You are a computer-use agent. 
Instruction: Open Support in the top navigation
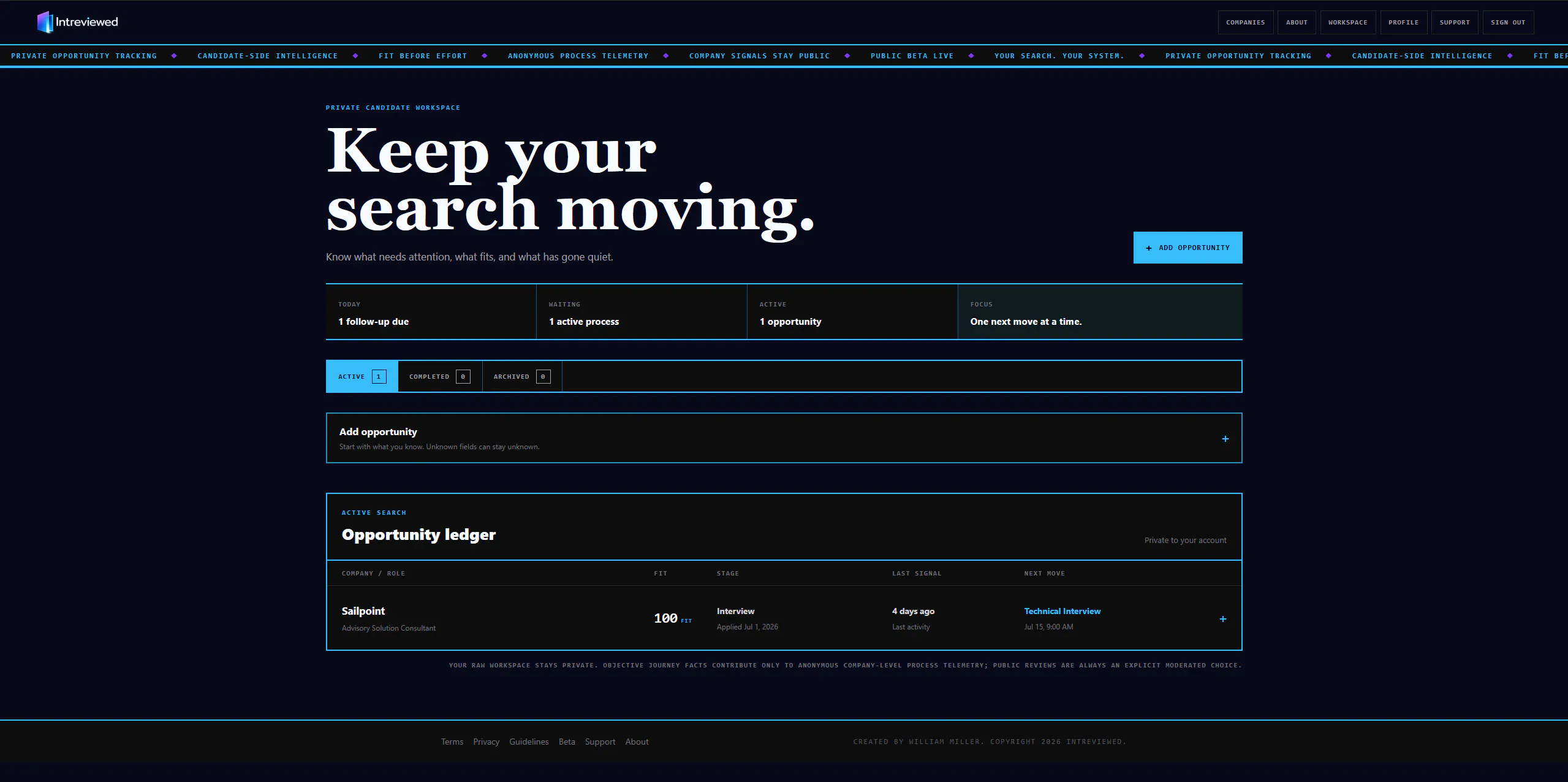coord(1454,22)
